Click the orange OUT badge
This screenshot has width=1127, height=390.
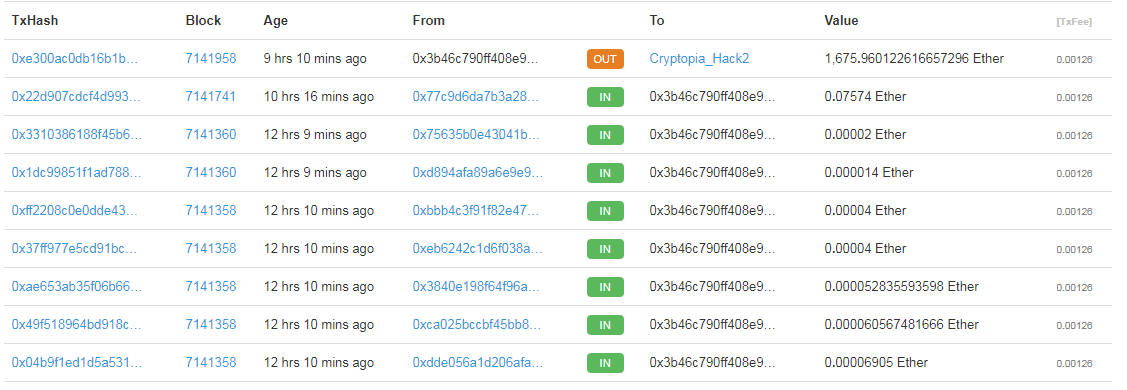coord(605,59)
